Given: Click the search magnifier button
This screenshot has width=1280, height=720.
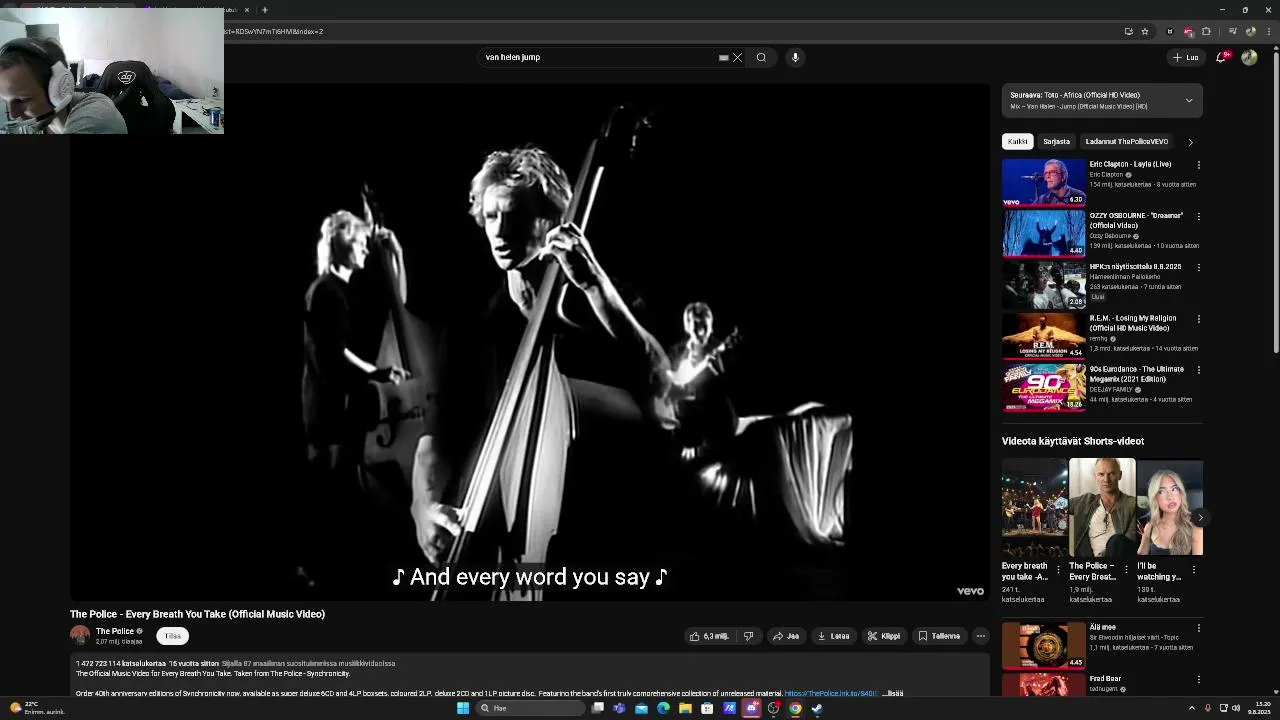Looking at the screenshot, I should (x=761, y=57).
